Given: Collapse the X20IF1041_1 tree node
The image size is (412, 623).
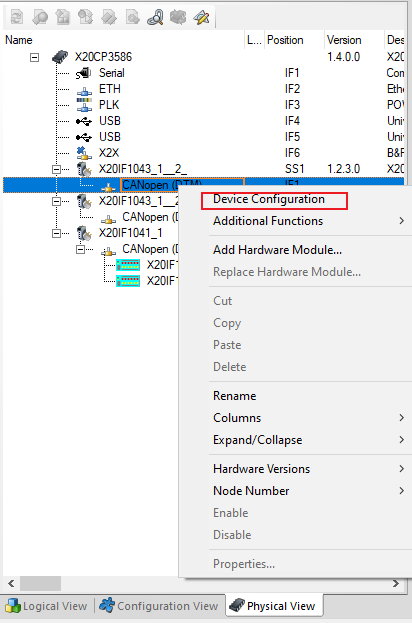Looking at the screenshot, I should tap(56, 233).
